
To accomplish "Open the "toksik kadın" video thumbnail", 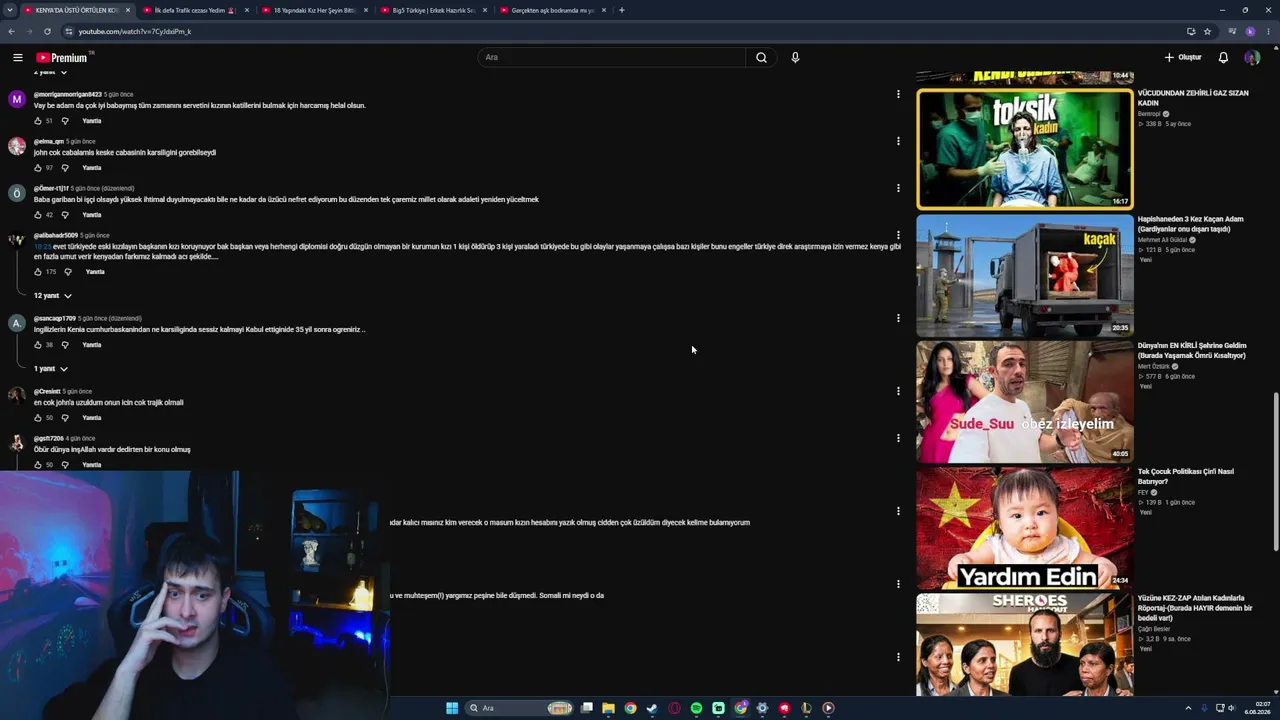I will [x=1025, y=149].
